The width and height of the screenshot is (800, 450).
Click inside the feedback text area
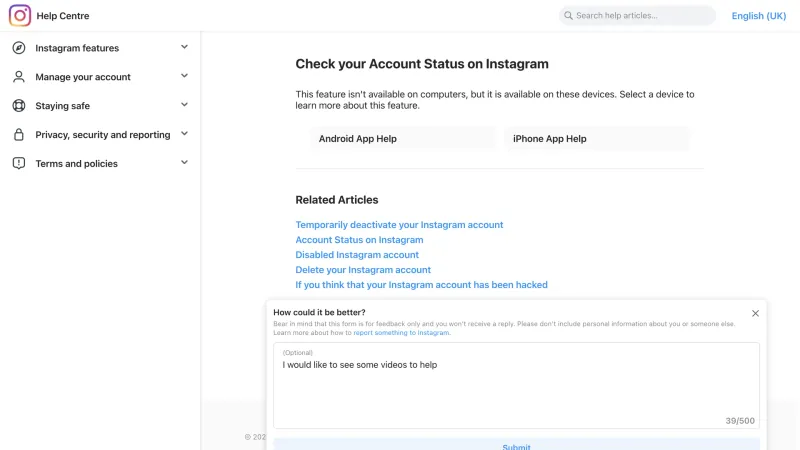pos(516,386)
